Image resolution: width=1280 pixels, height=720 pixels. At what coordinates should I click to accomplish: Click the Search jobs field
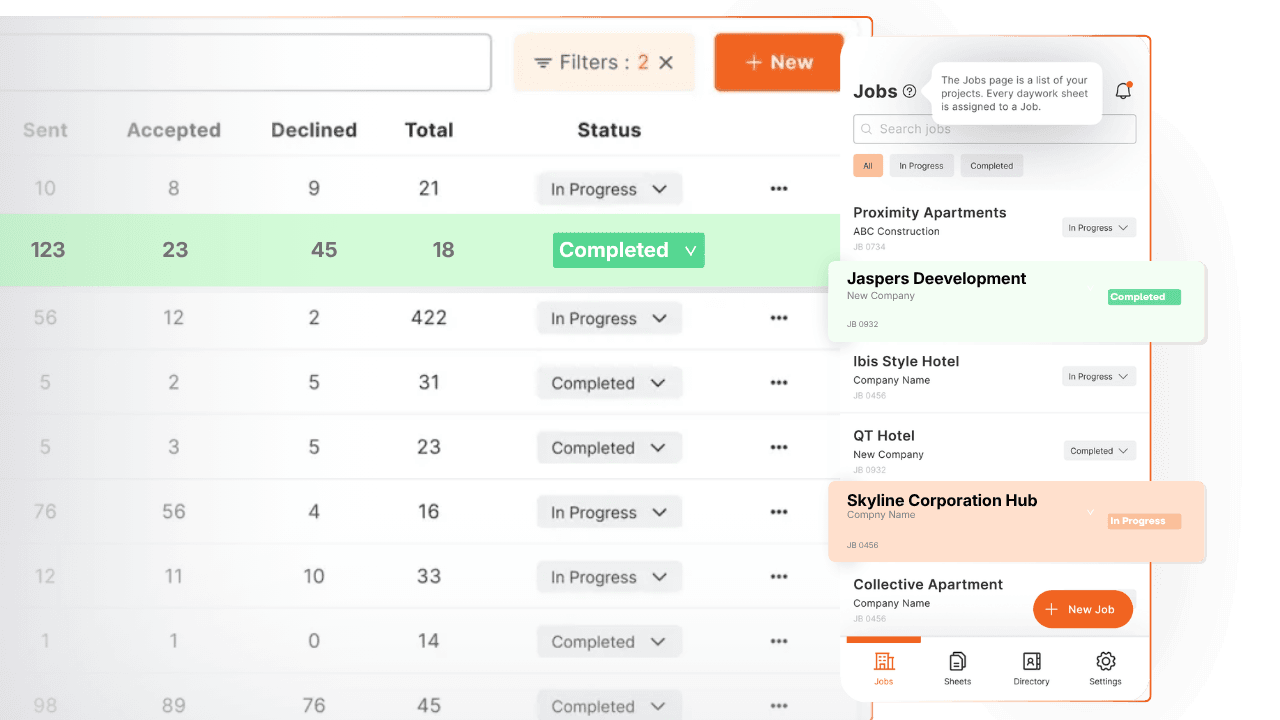[994, 129]
